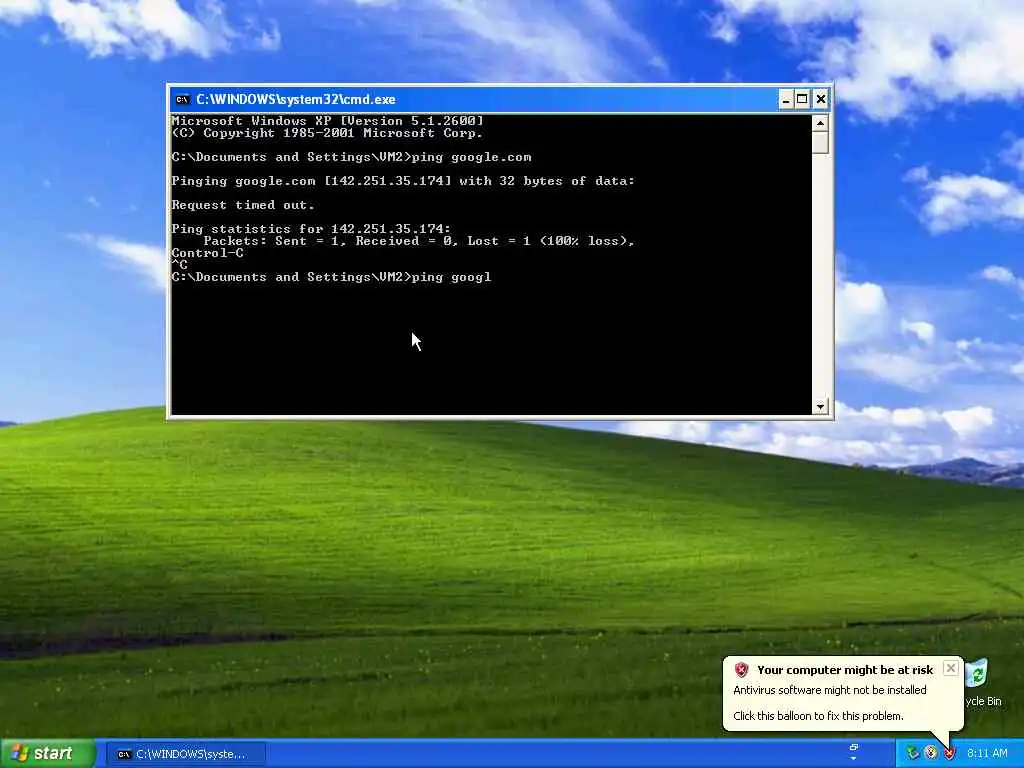Click the Windows XP tour tray icon
Screen dimensions: 1024x768
(x=931, y=753)
